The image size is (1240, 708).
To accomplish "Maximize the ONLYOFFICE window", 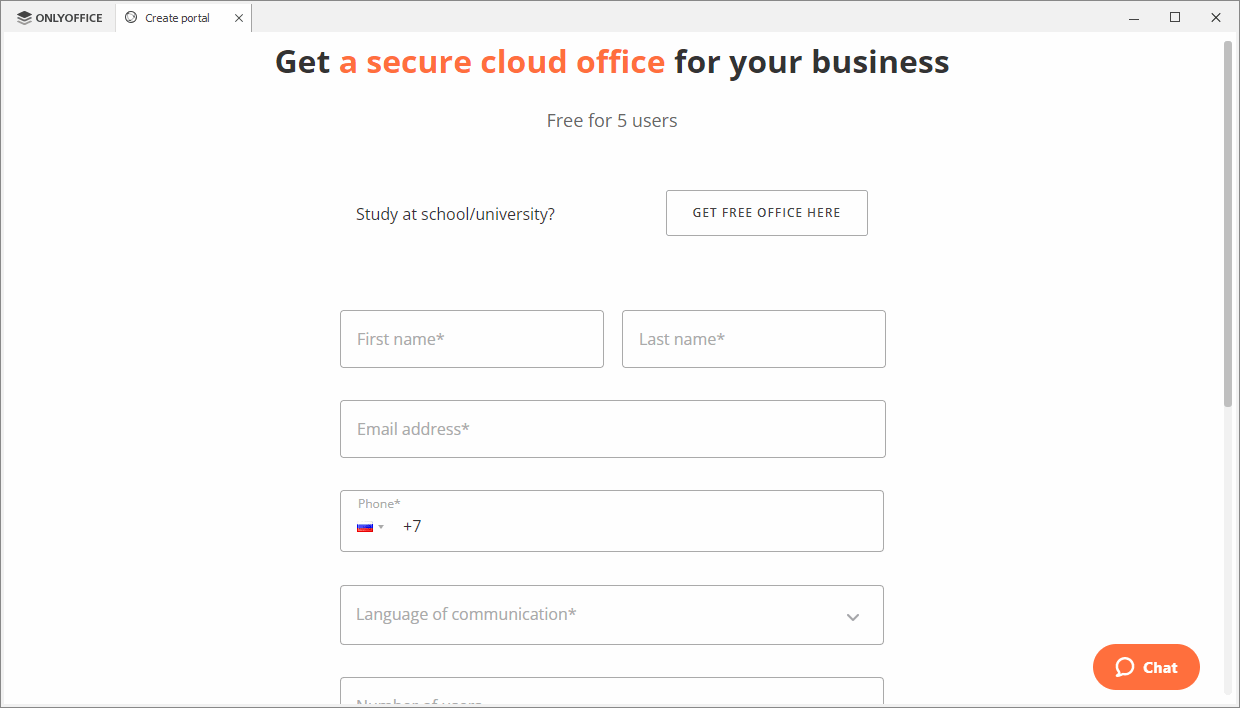I will coord(1175,17).
